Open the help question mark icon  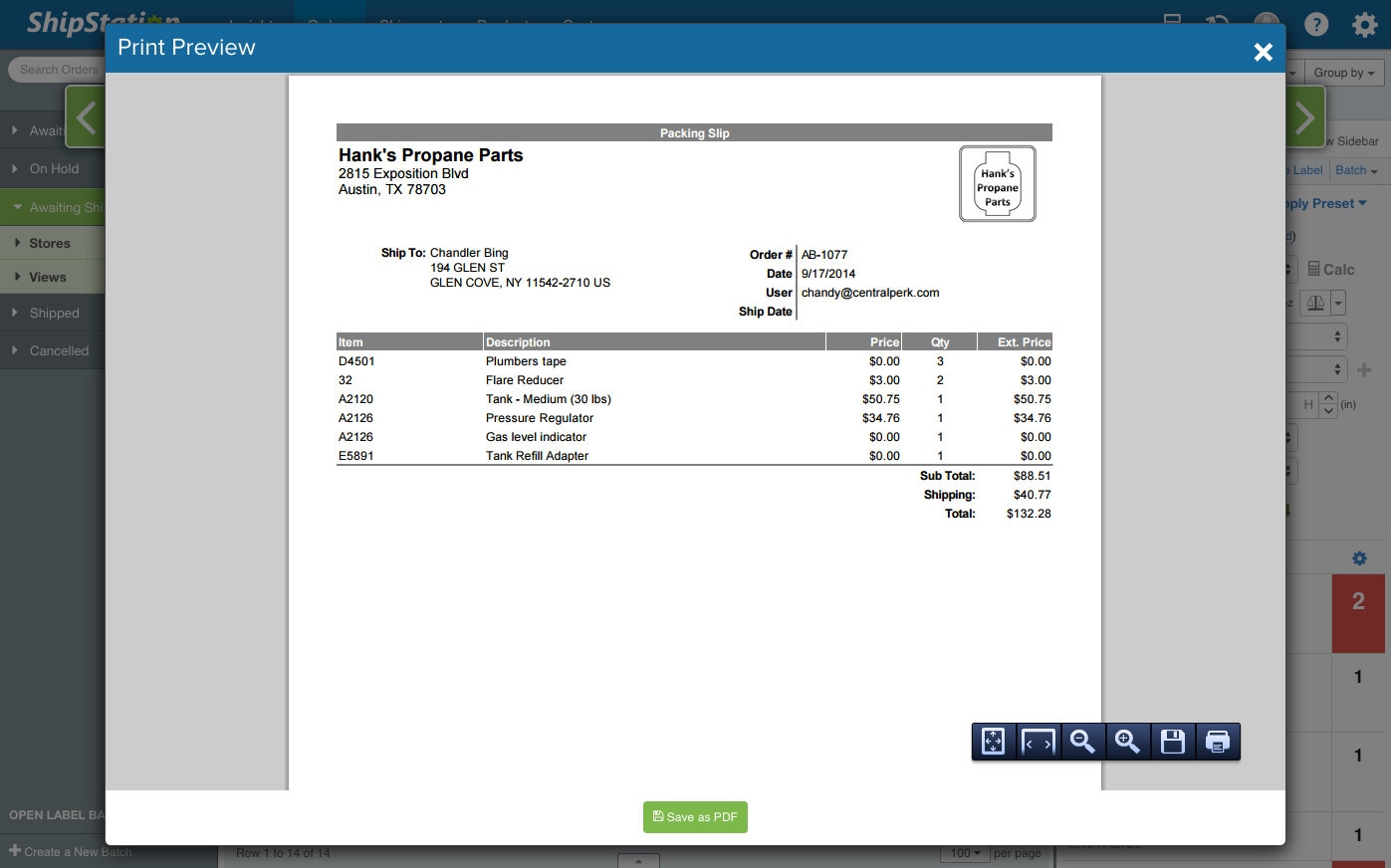1316,24
